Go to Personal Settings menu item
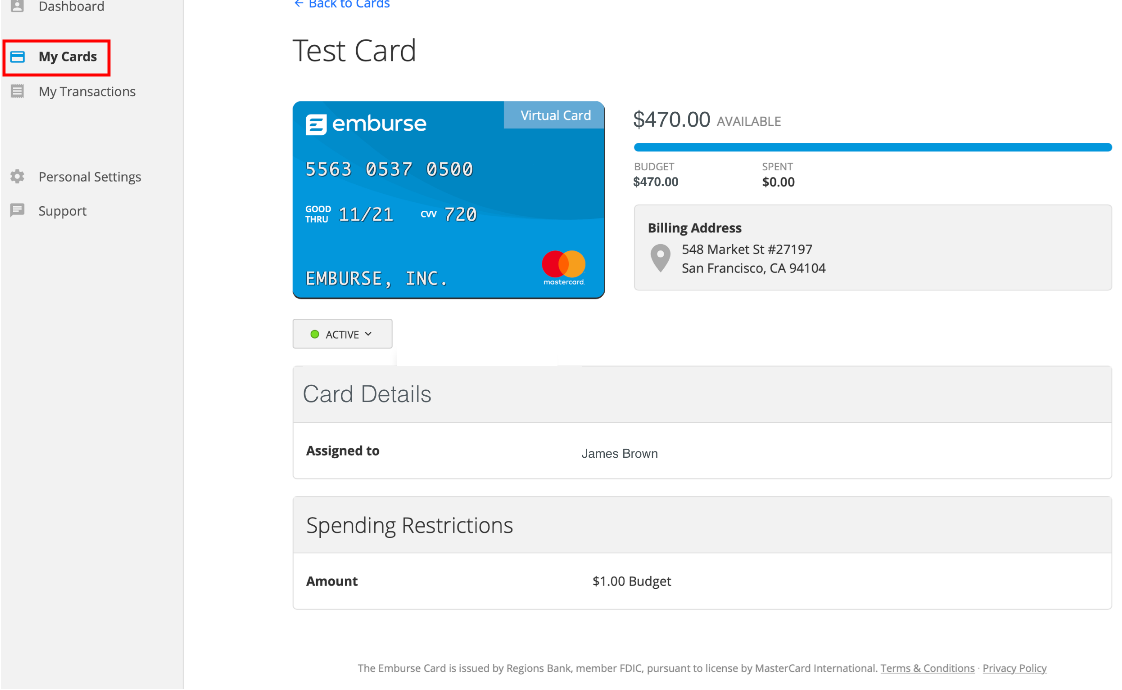This screenshot has width=1122, height=690. (90, 177)
